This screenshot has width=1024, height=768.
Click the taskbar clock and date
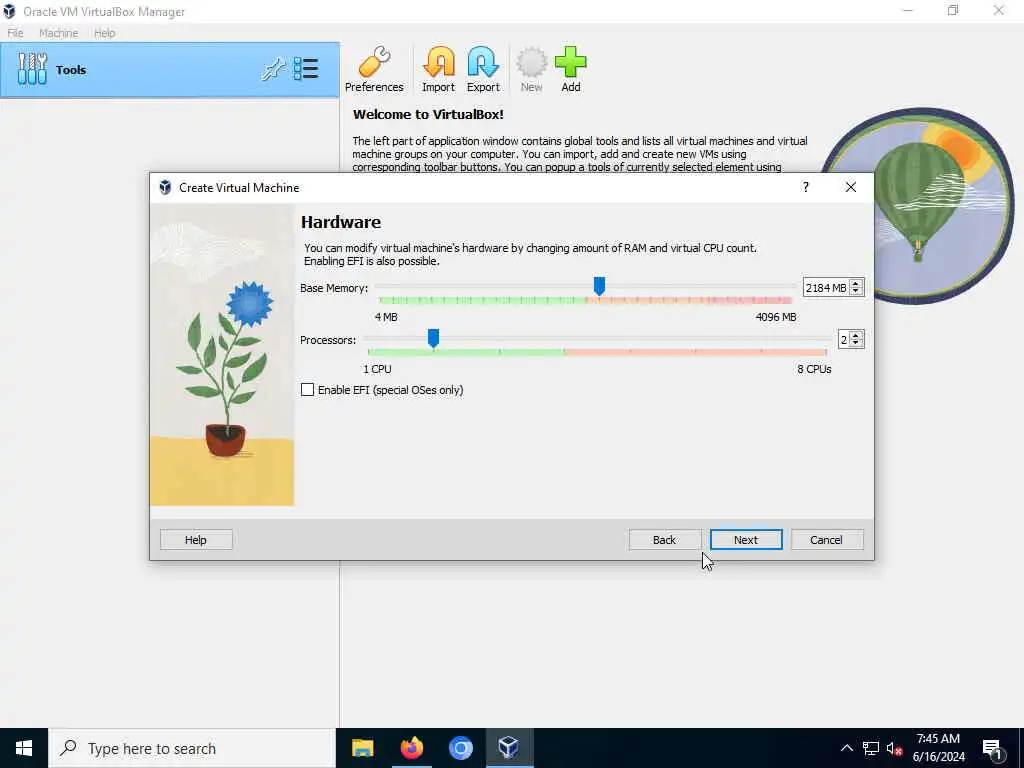(938, 748)
